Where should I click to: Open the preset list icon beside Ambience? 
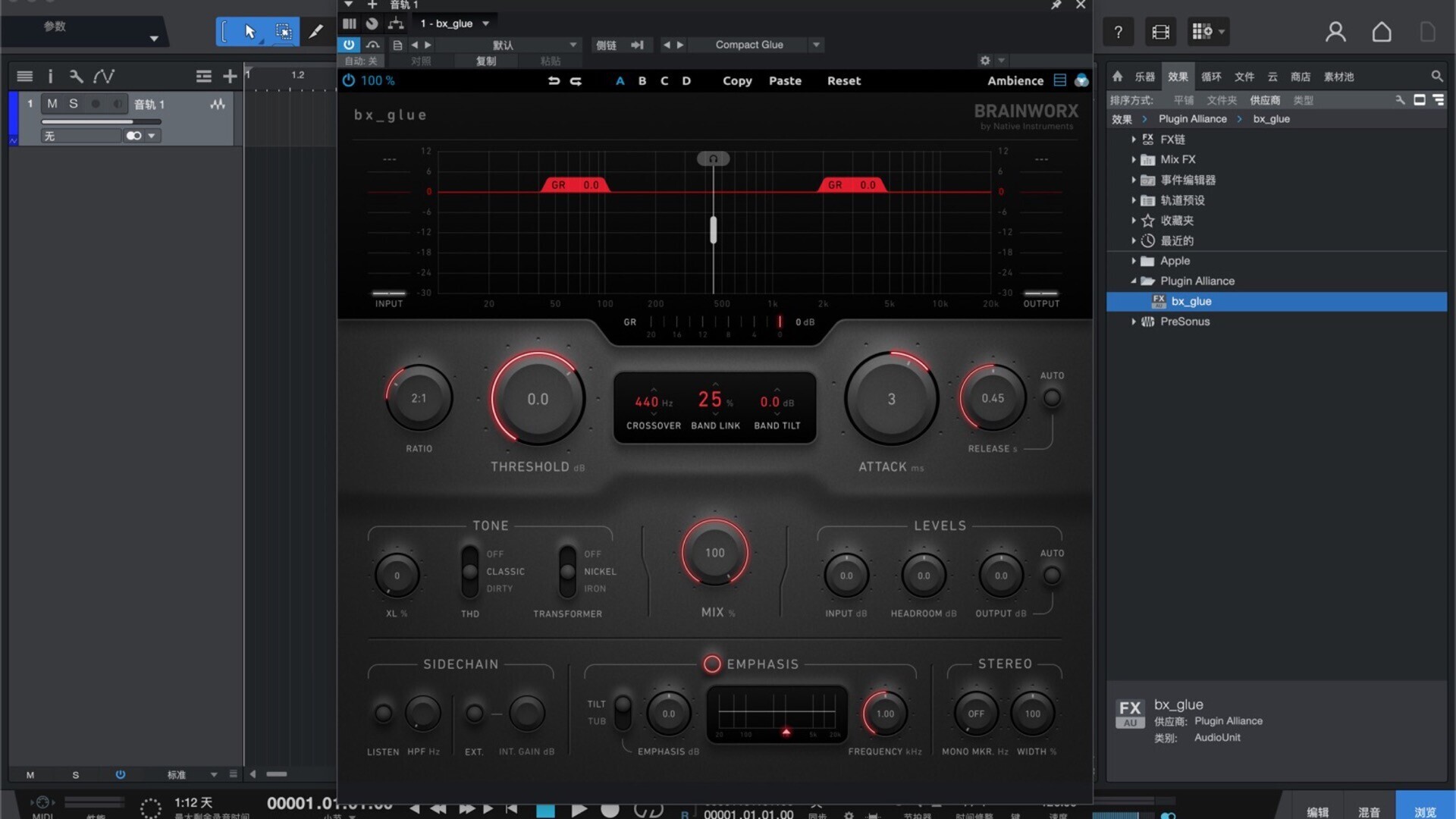[1060, 80]
